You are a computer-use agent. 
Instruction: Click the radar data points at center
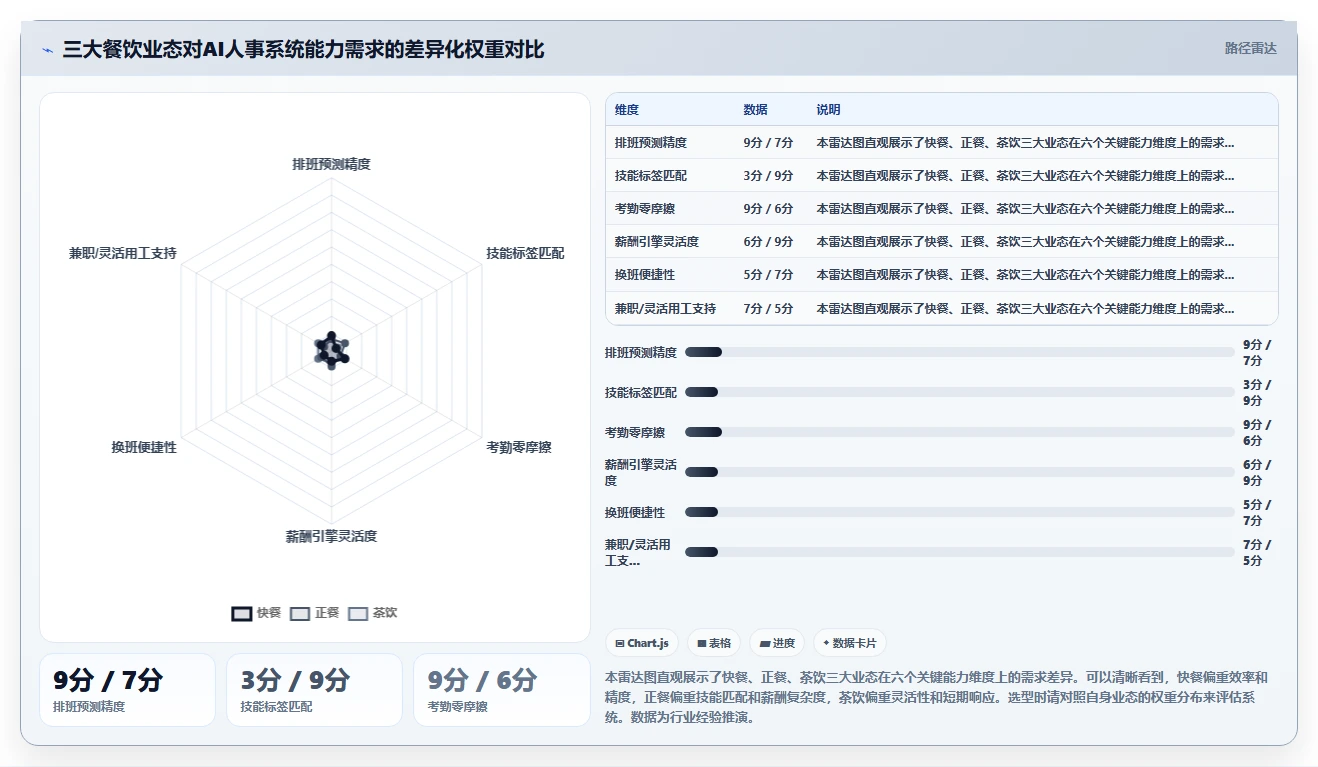[x=332, y=350]
